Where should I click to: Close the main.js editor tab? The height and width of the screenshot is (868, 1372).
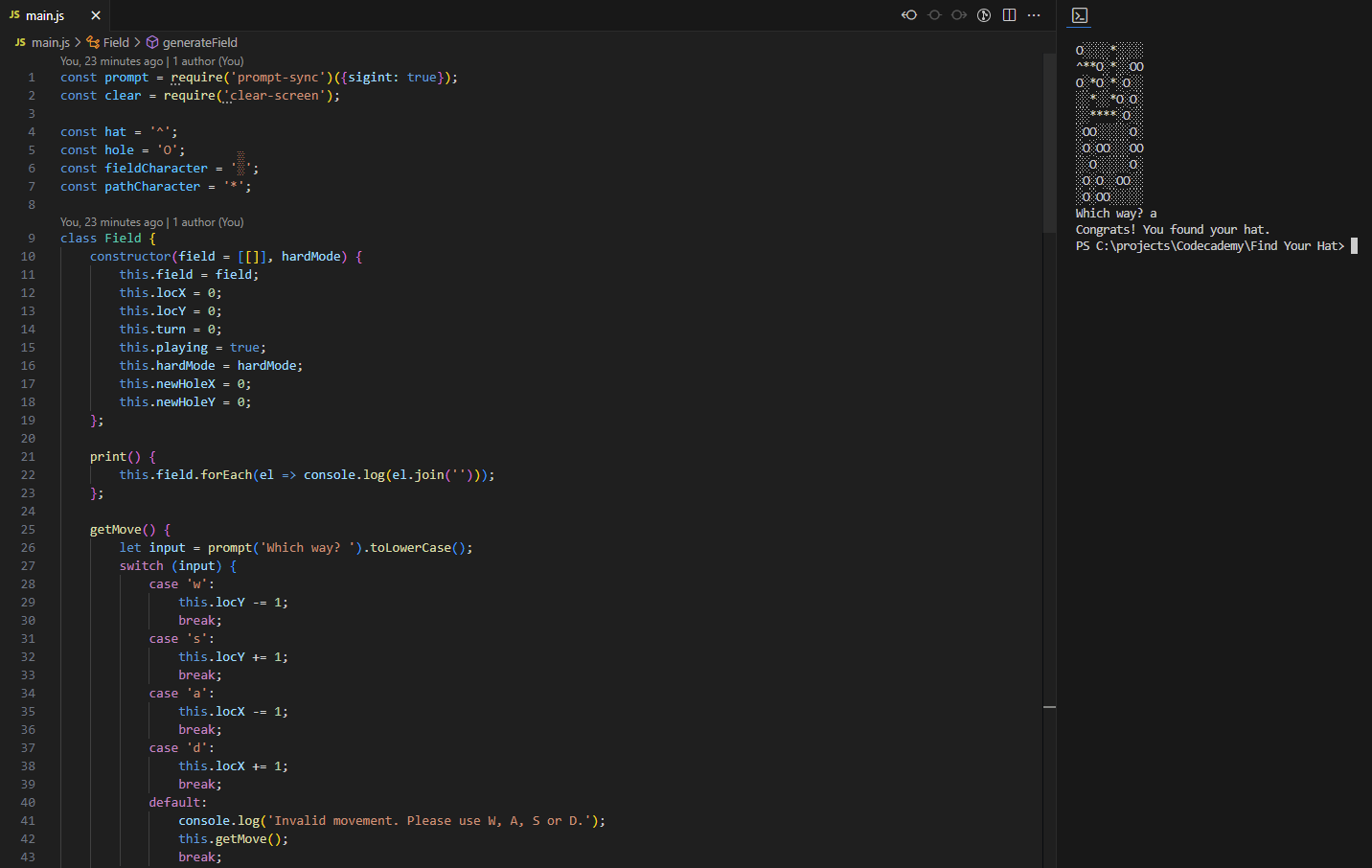point(96,15)
